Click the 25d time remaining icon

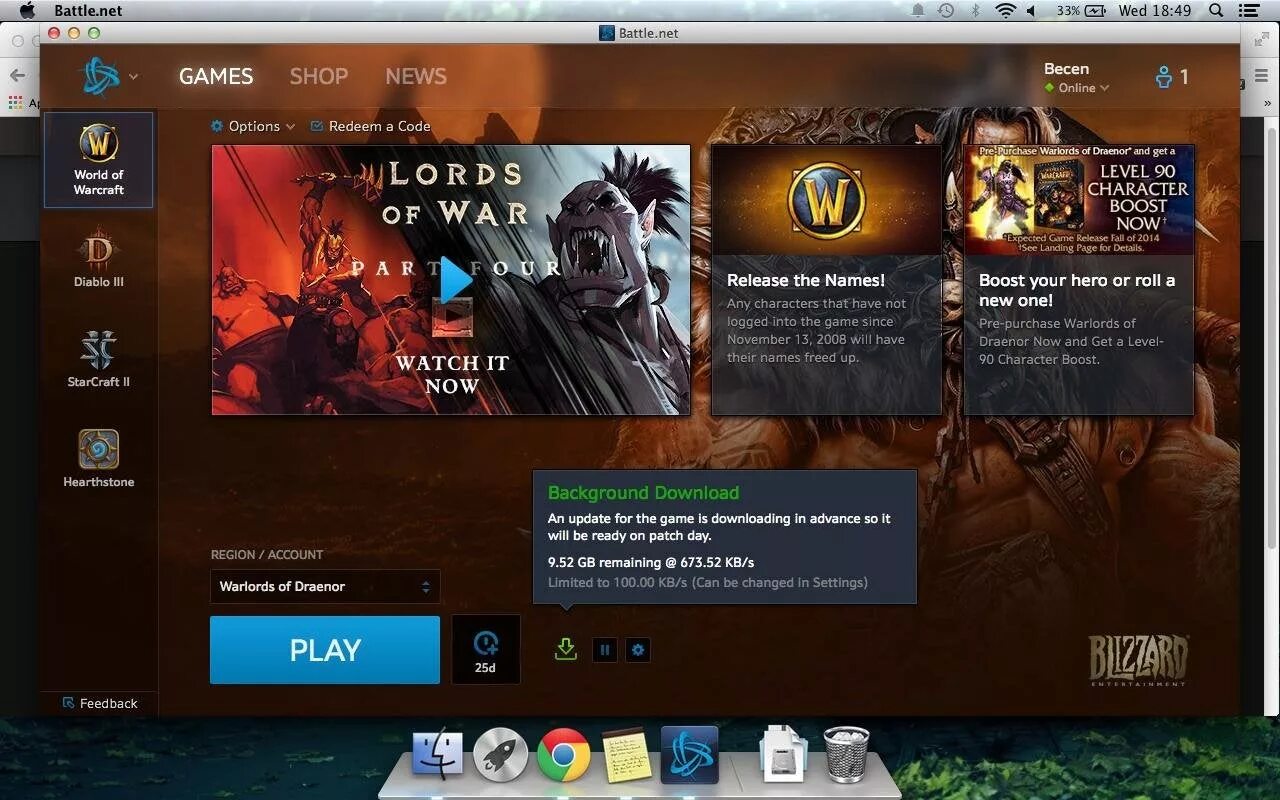pos(486,649)
